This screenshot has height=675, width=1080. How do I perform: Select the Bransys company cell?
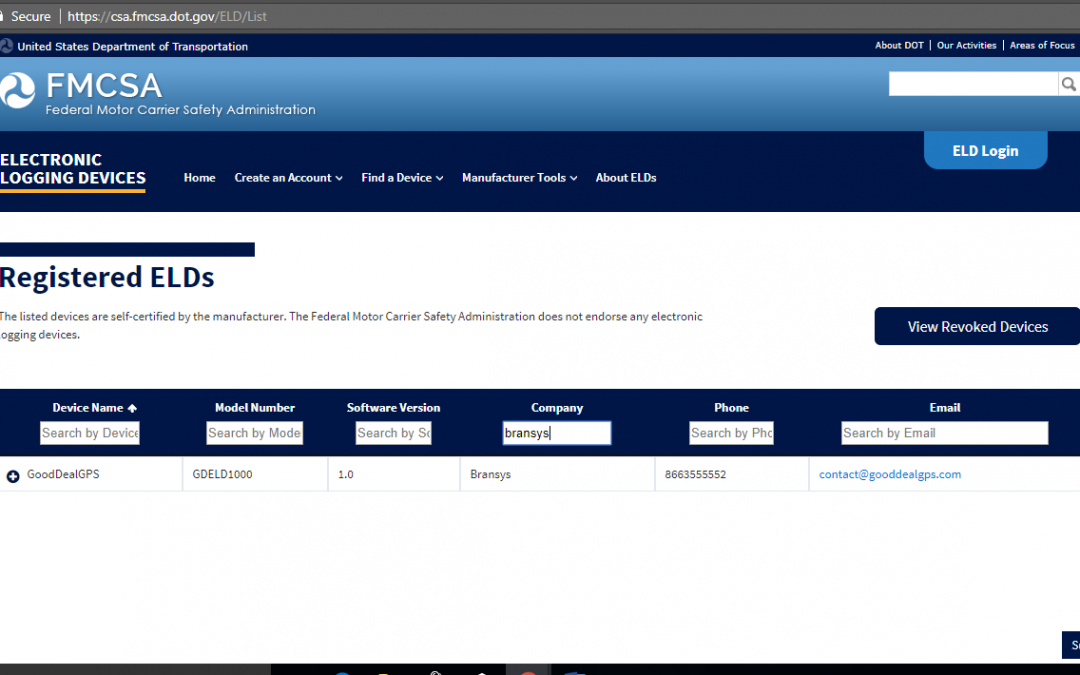pos(490,474)
